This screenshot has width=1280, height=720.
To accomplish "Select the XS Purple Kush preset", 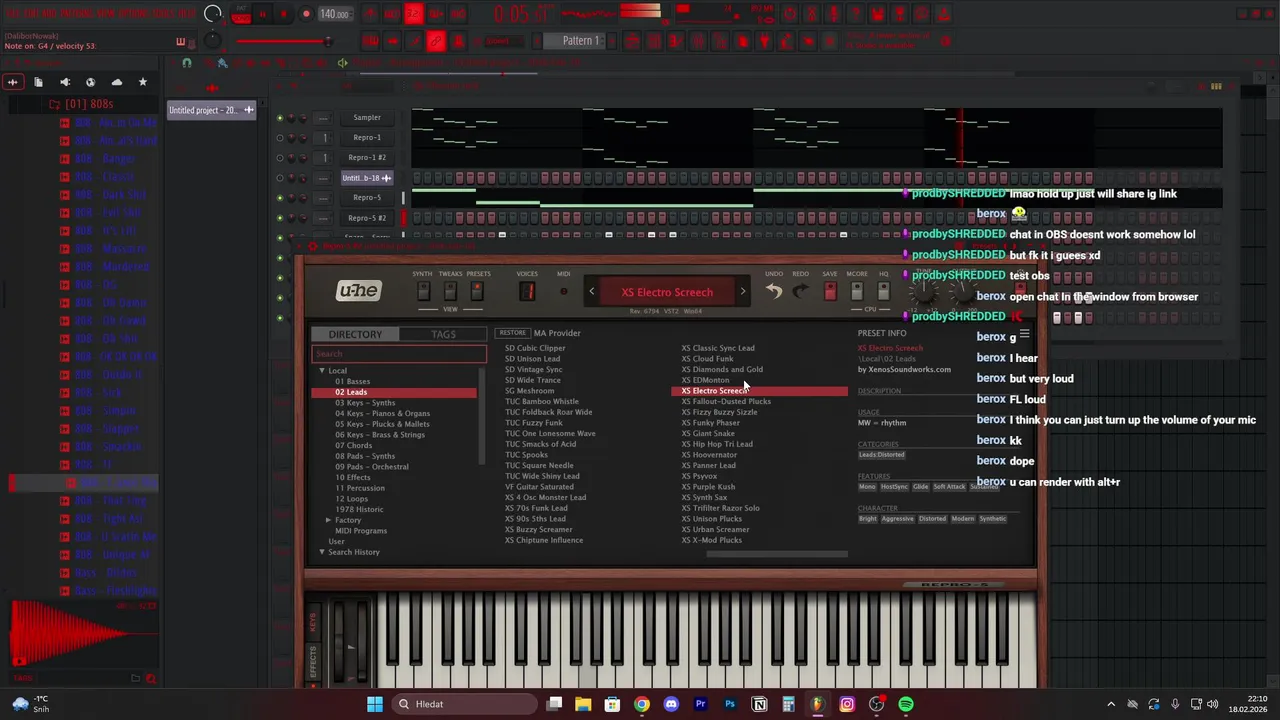I will (x=708, y=487).
